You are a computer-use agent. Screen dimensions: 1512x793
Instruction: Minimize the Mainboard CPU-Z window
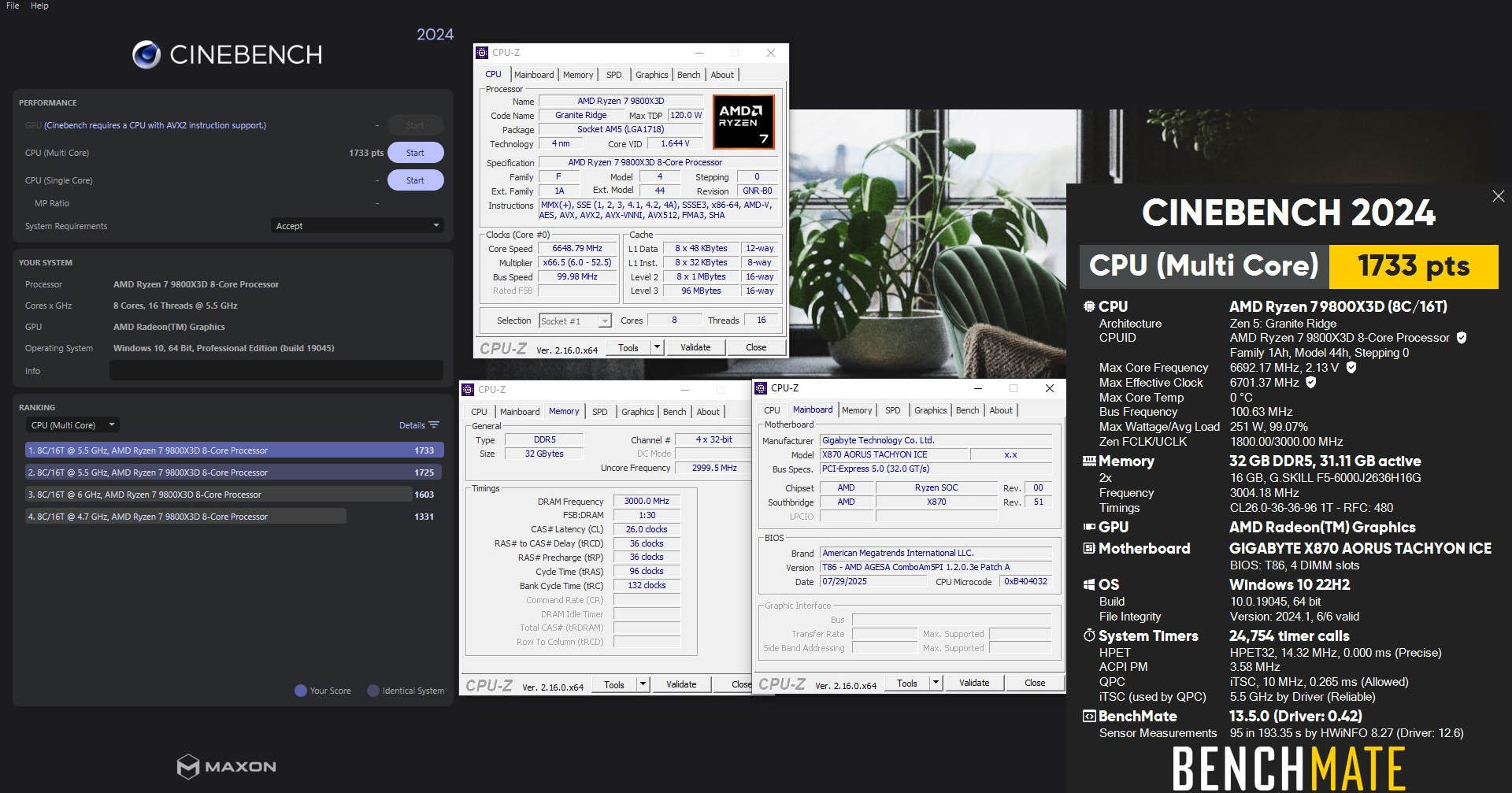pyautogui.click(x=978, y=388)
